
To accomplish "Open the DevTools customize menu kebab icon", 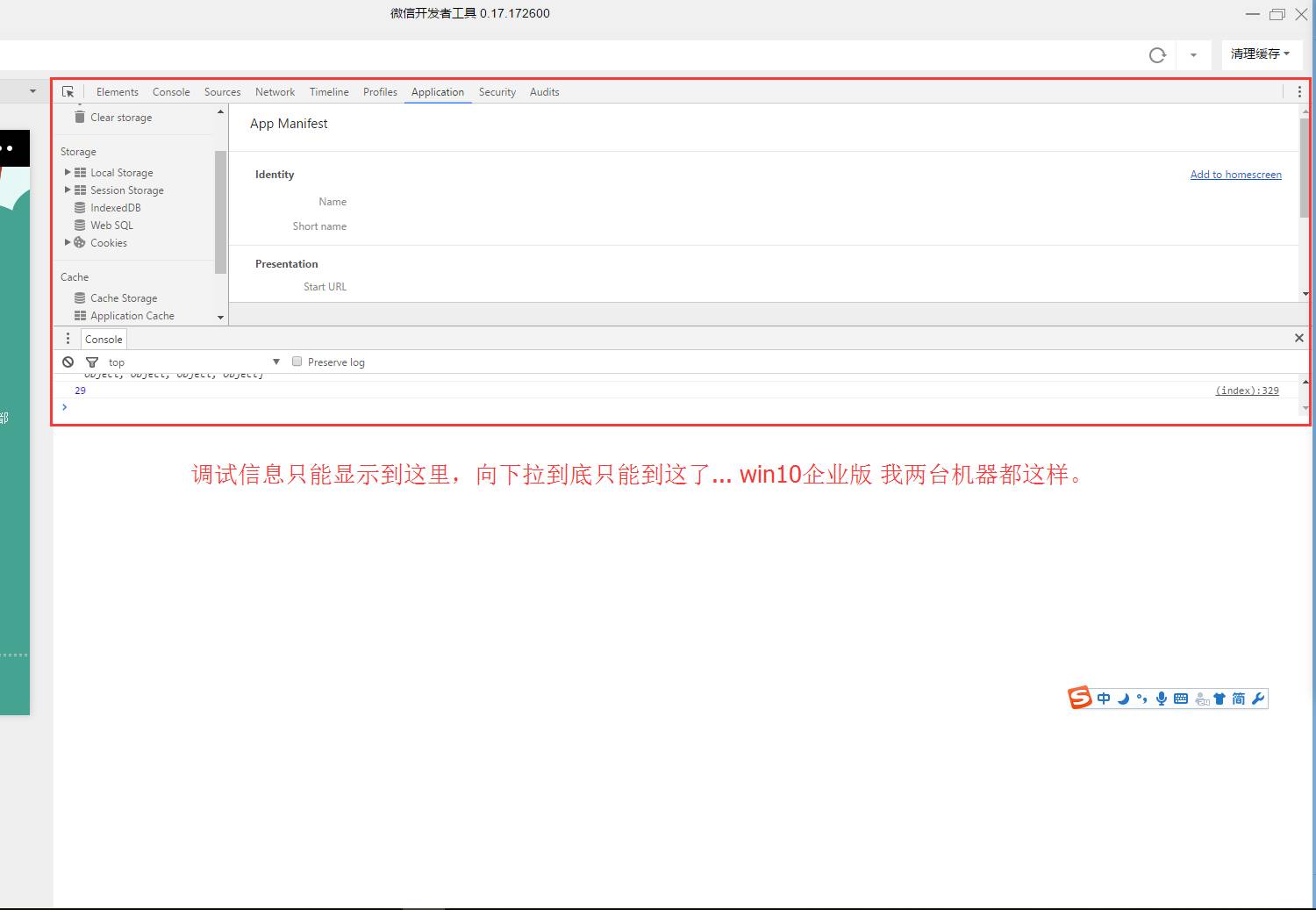I will point(1299,91).
